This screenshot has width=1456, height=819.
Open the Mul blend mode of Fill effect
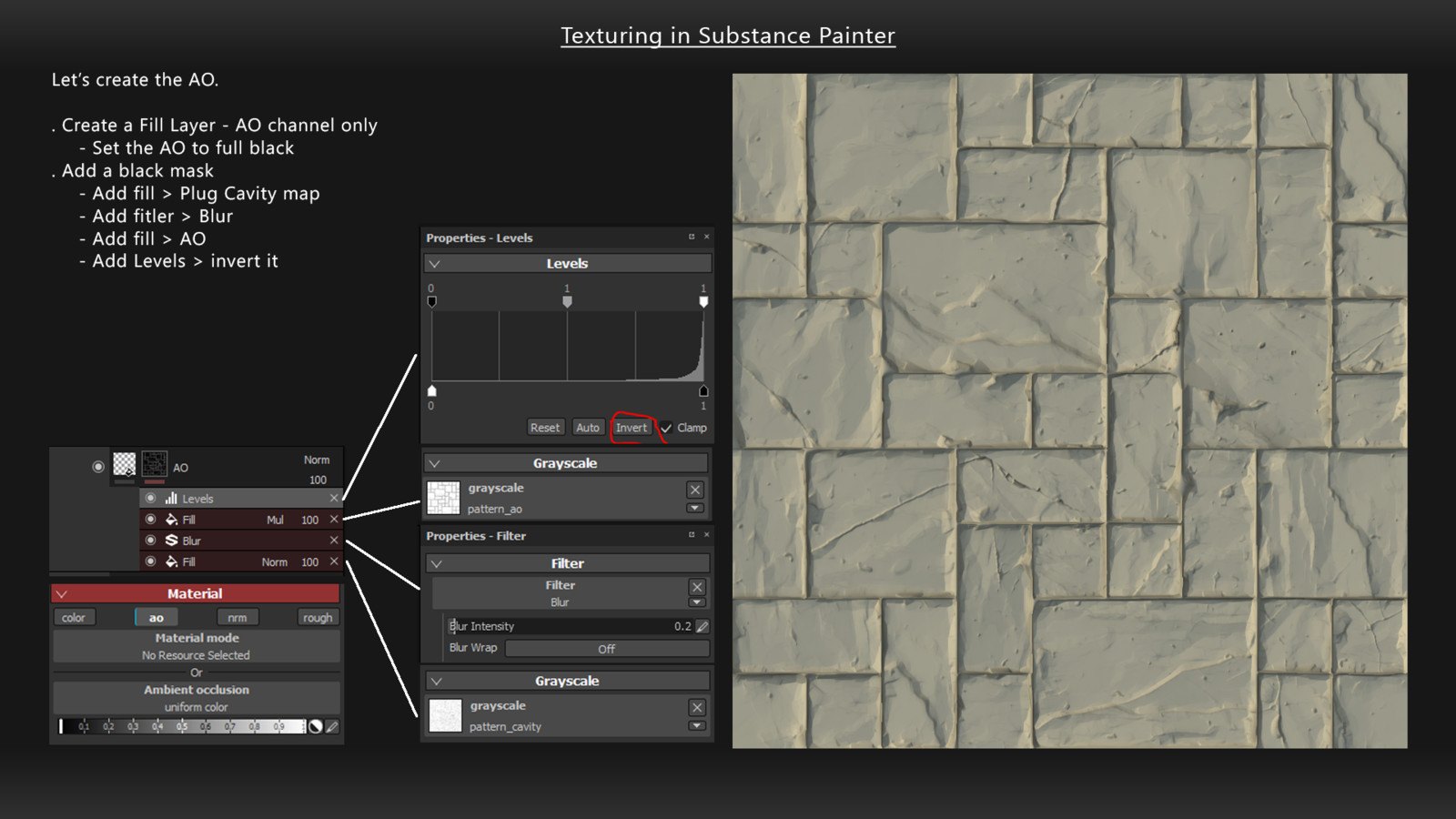(275, 521)
